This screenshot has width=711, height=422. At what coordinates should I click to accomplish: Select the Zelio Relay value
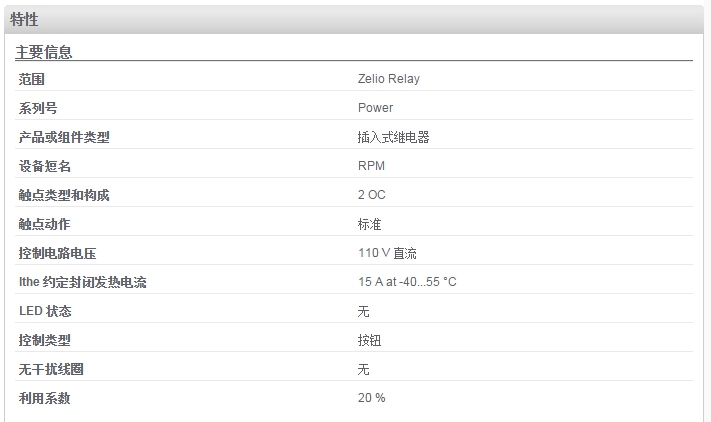(x=389, y=79)
